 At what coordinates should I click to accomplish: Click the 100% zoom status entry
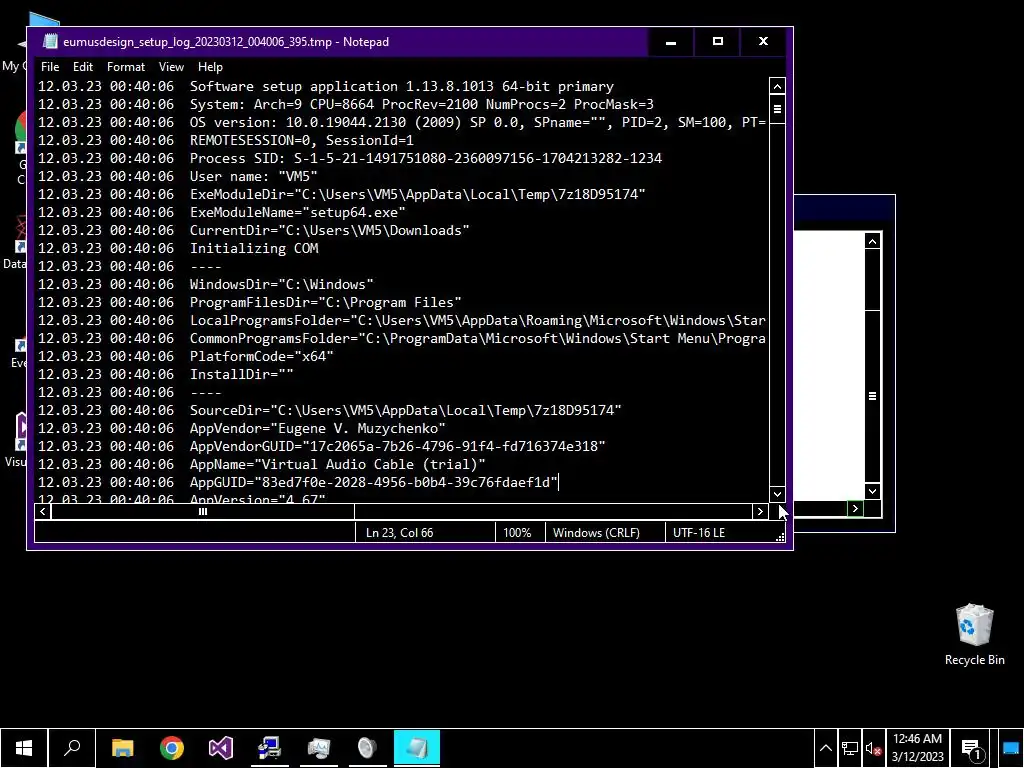coord(517,533)
